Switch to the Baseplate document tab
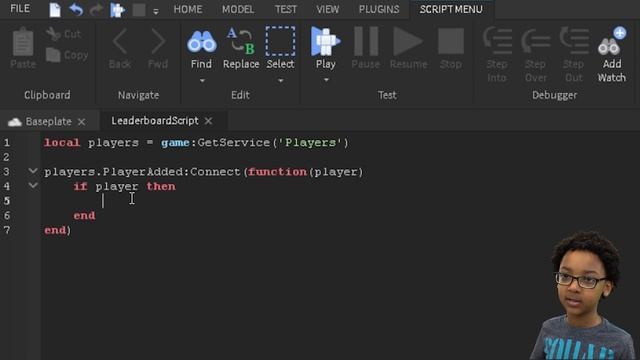Viewport: 640px width, 360px height. [49, 121]
